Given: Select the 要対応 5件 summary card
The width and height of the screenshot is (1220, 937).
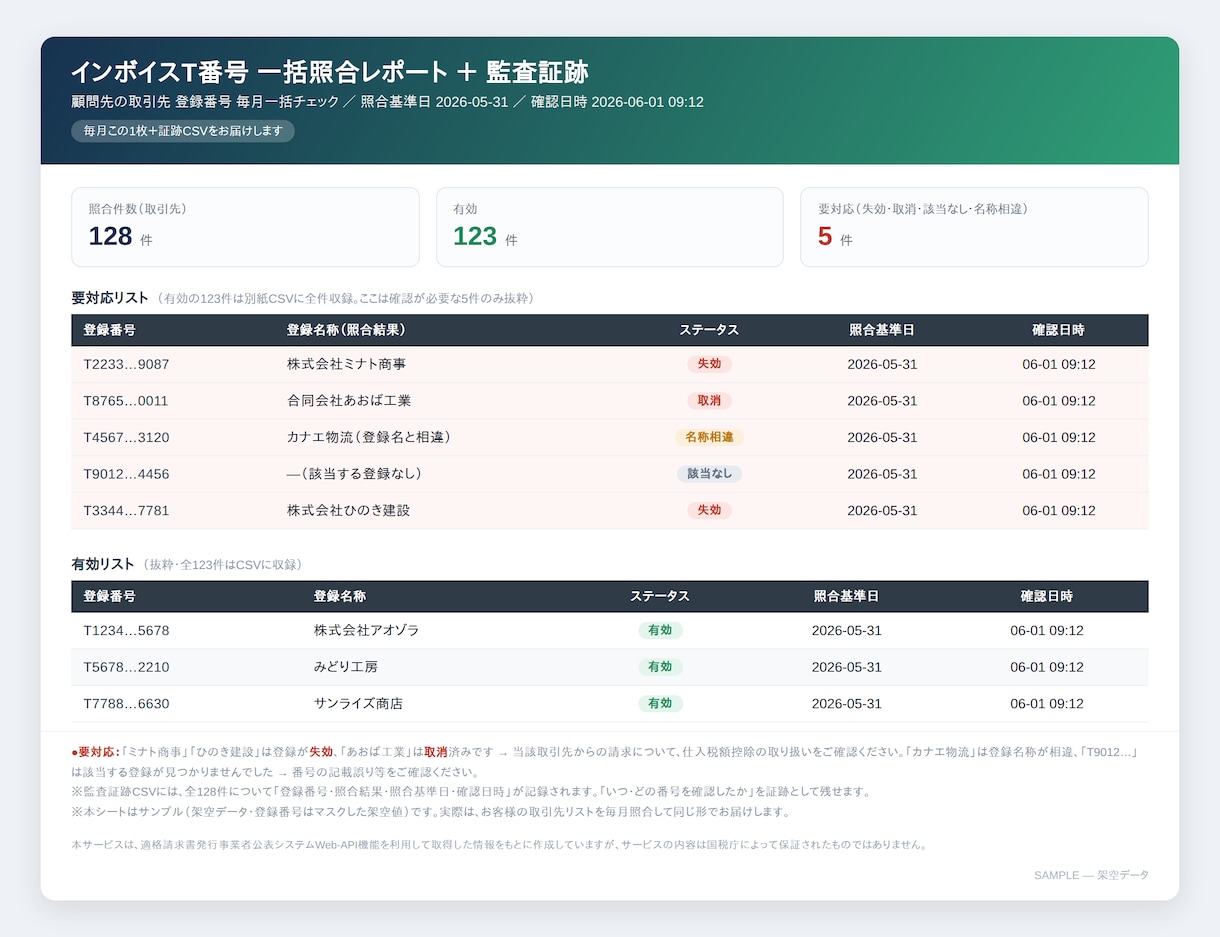Looking at the screenshot, I should coord(974,227).
